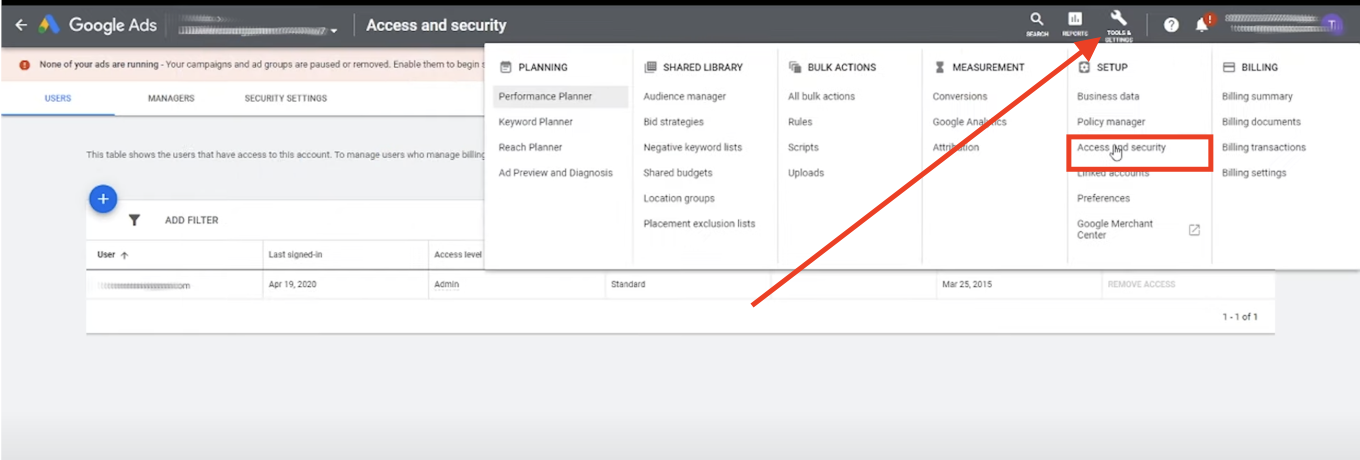Open notifications bell icon
Image resolution: width=1360 pixels, height=460 pixels.
point(1203,24)
